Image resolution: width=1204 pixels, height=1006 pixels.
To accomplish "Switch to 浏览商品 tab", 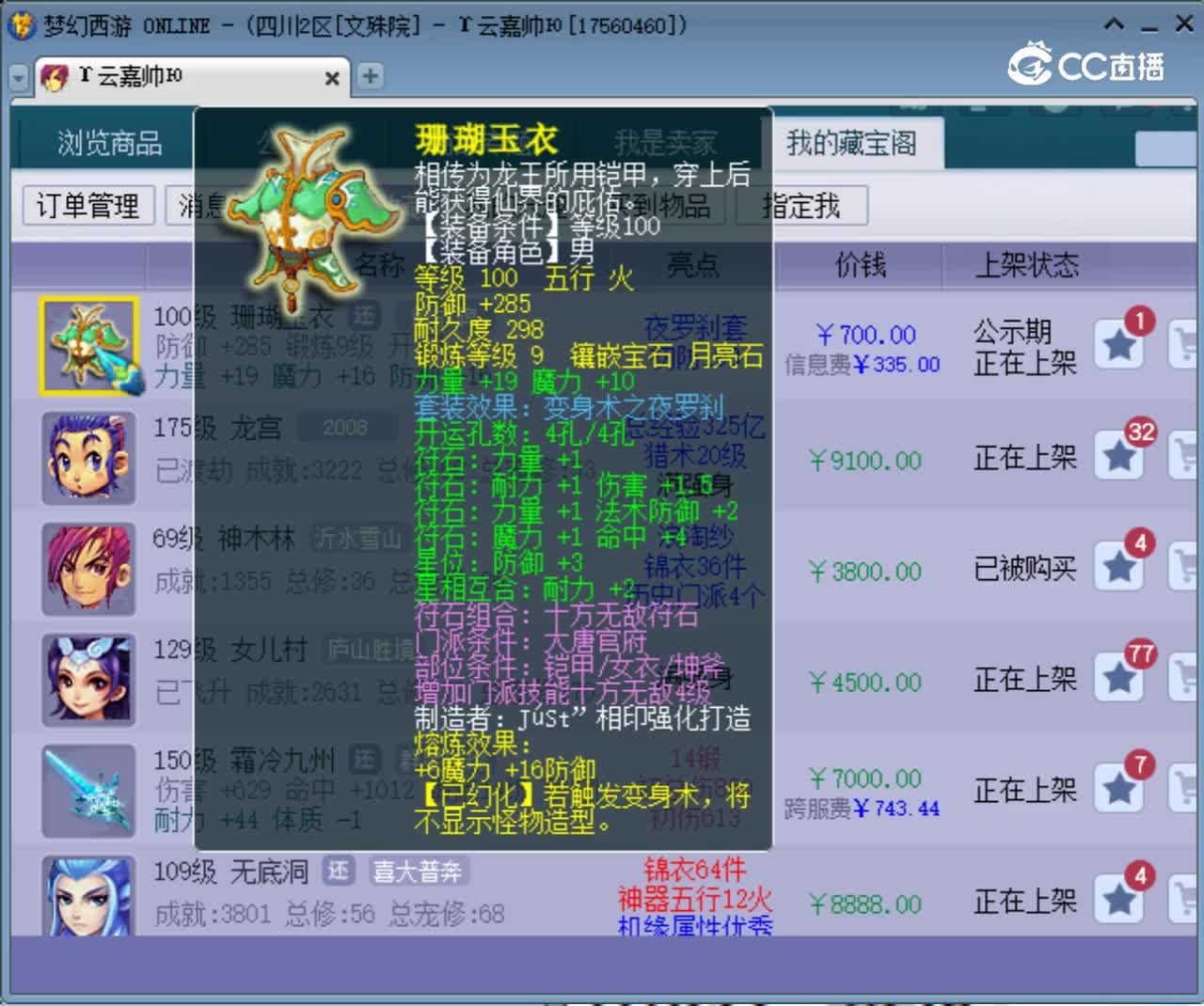I will tap(109, 143).
